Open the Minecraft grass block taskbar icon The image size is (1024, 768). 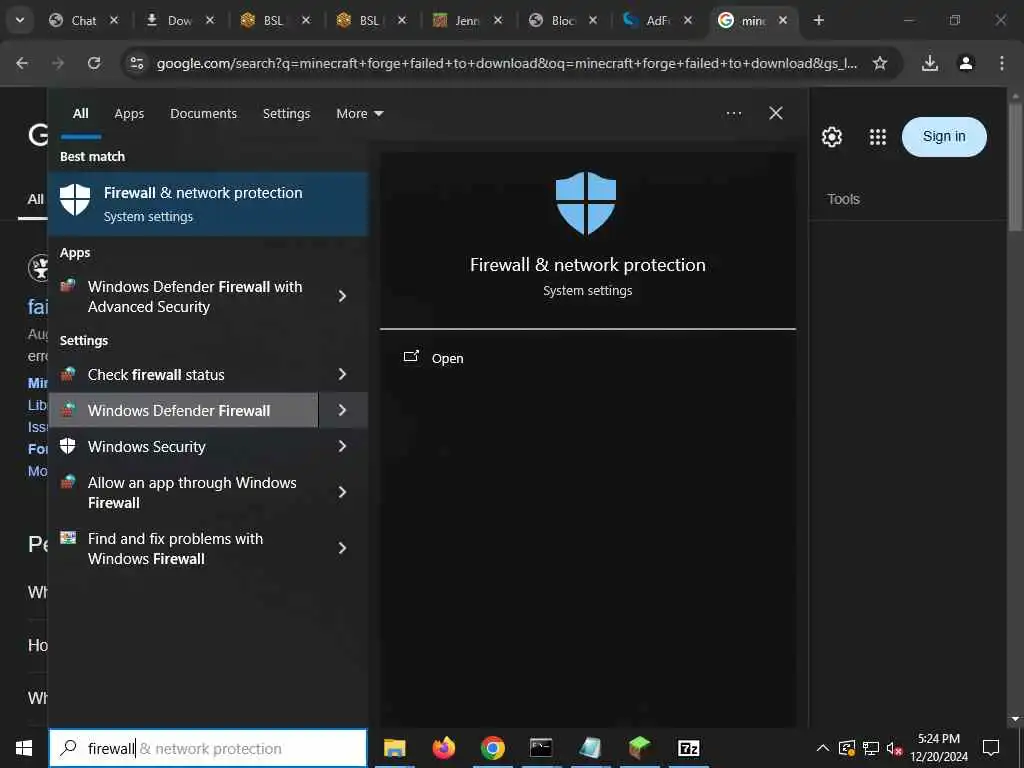[639, 748]
